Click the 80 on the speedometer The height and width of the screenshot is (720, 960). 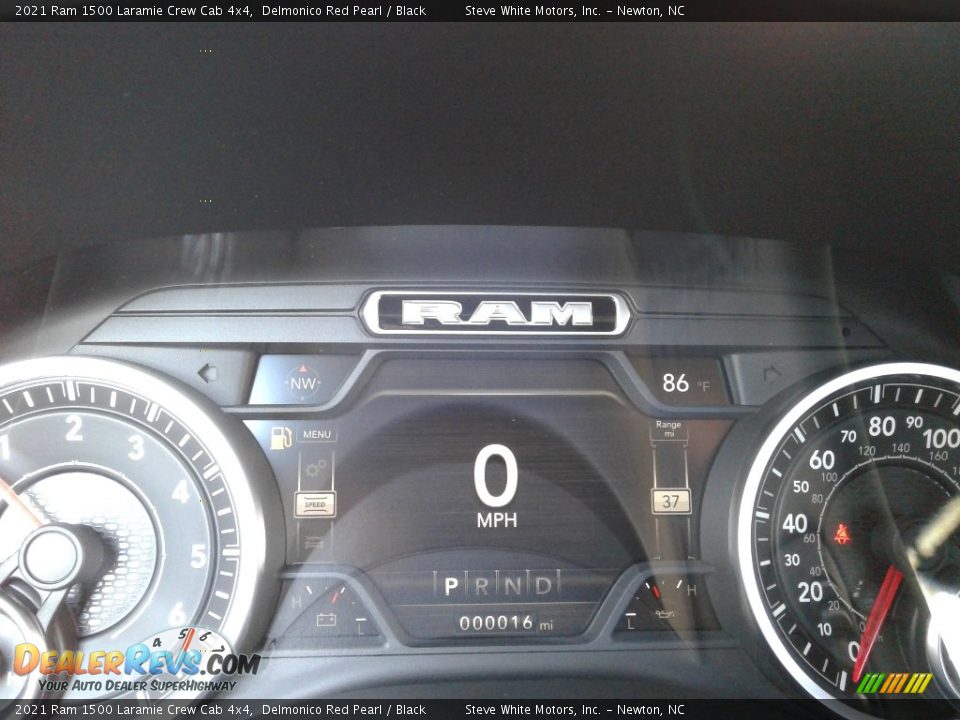click(882, 426)
